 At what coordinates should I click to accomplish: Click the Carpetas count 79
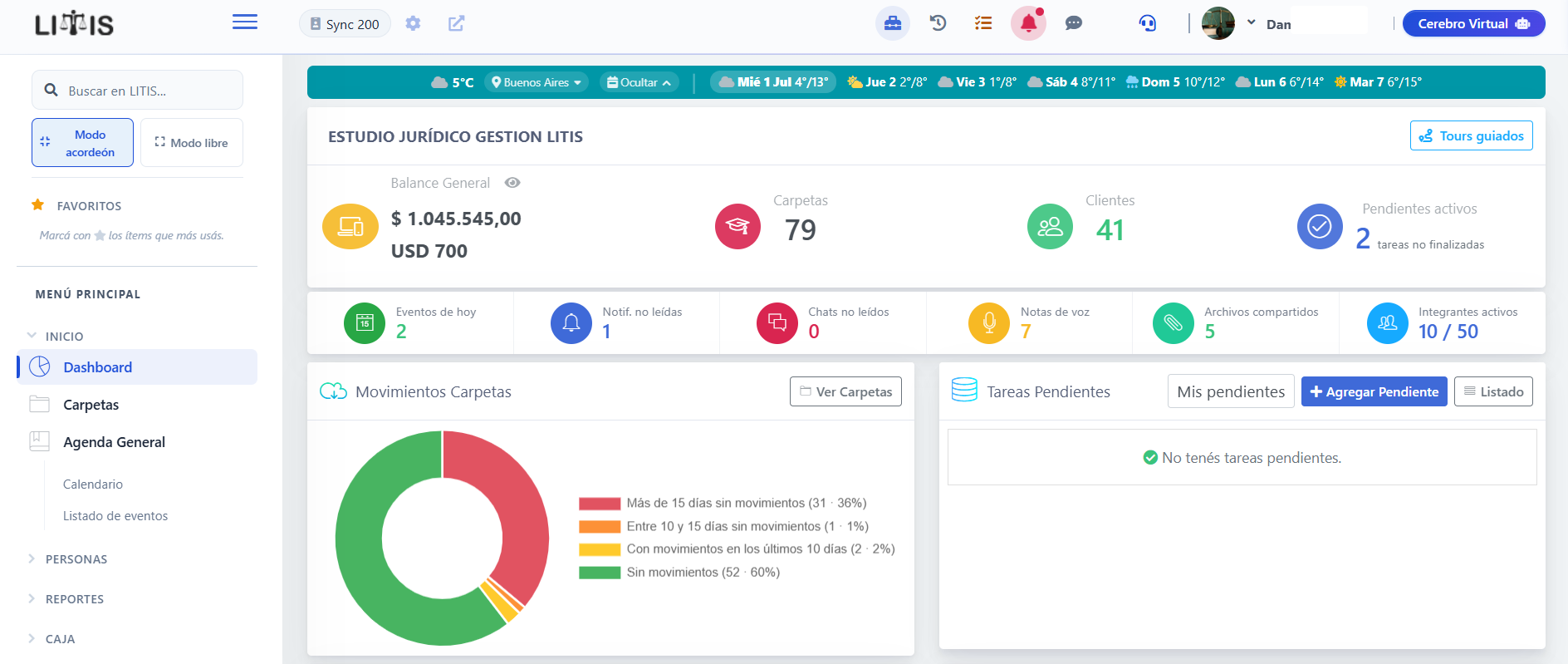[x=801, y=230]
